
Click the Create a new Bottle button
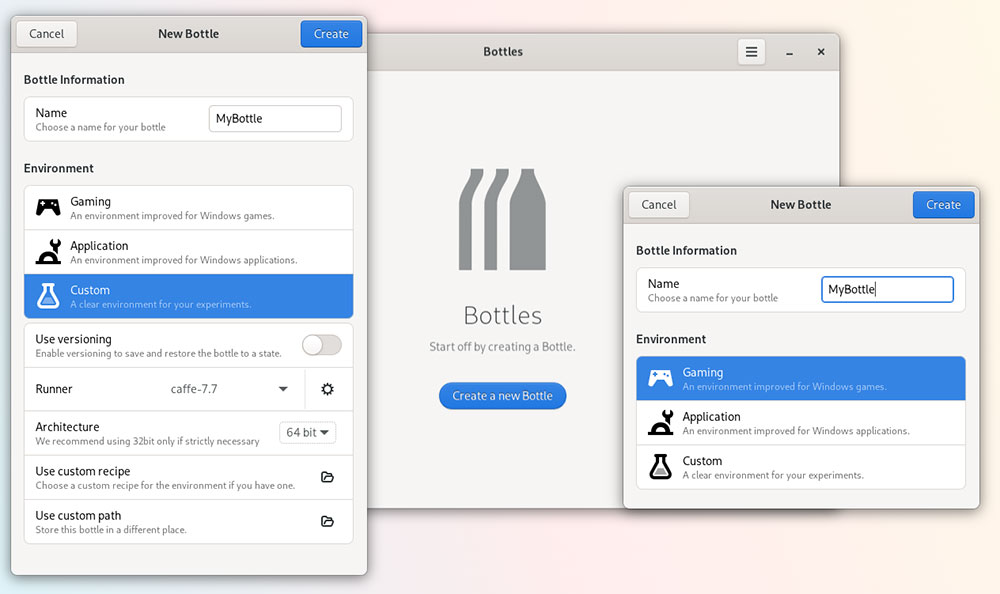(503, 396)
